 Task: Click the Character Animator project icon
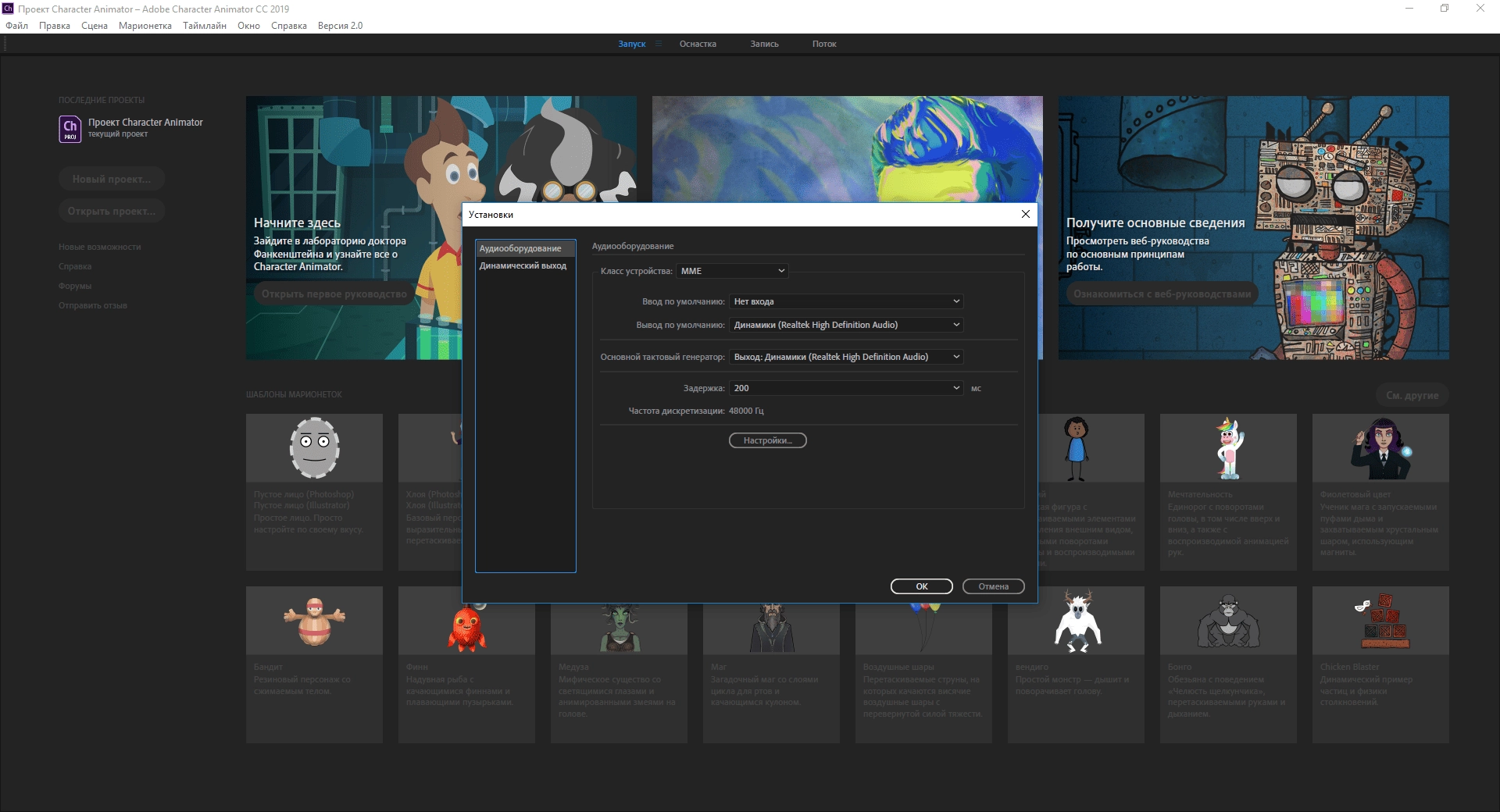70,129
